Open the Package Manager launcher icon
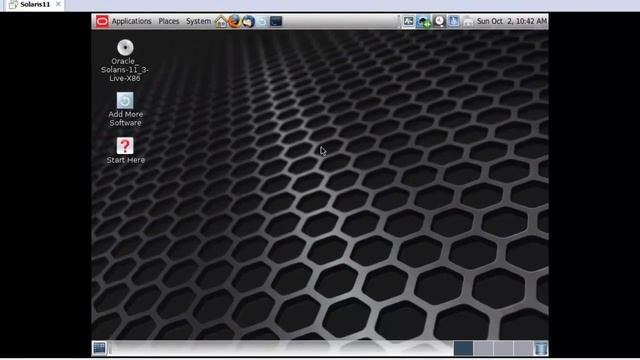 point(262,21)
